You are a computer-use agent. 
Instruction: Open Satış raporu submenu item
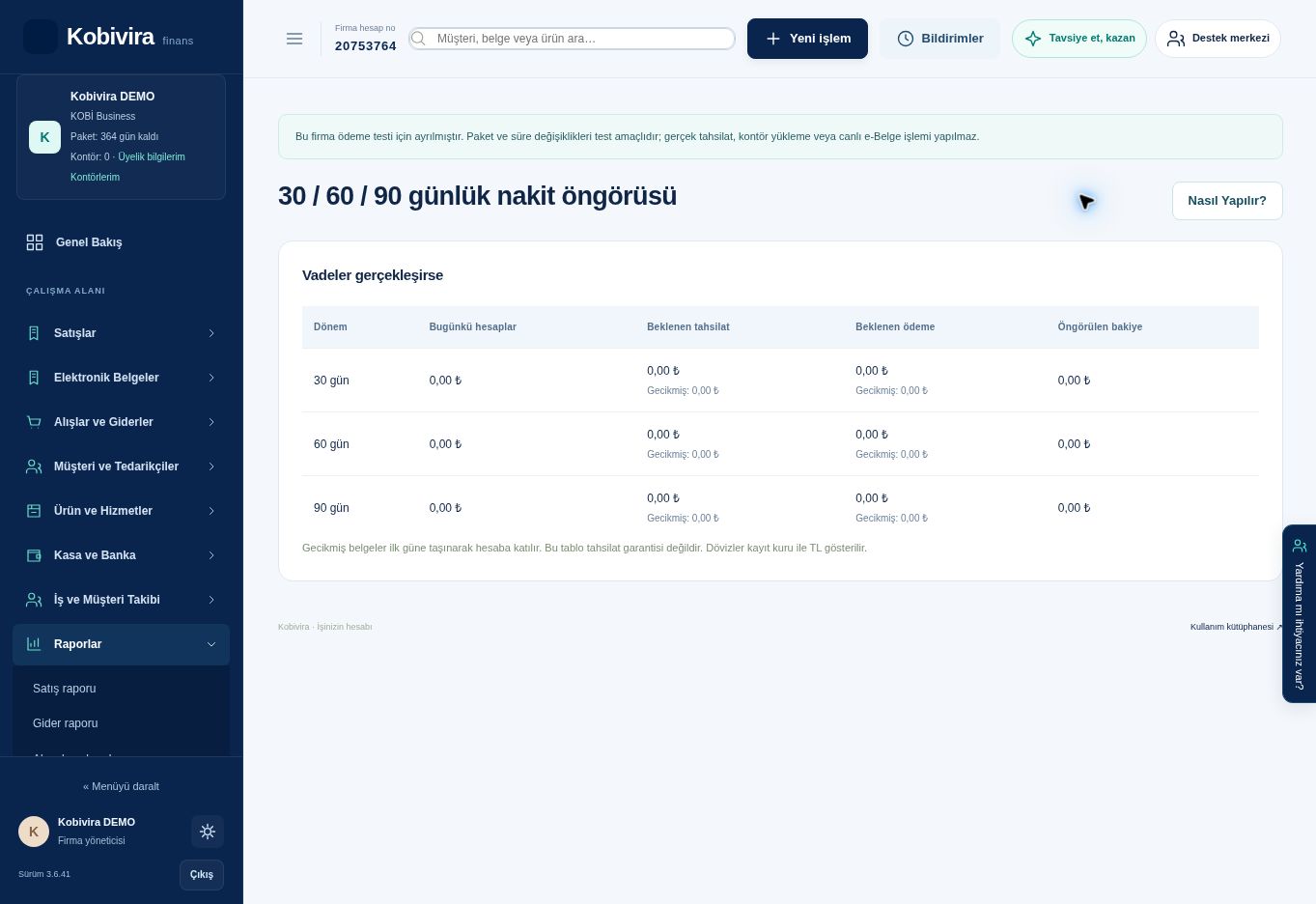pos(121,689)
